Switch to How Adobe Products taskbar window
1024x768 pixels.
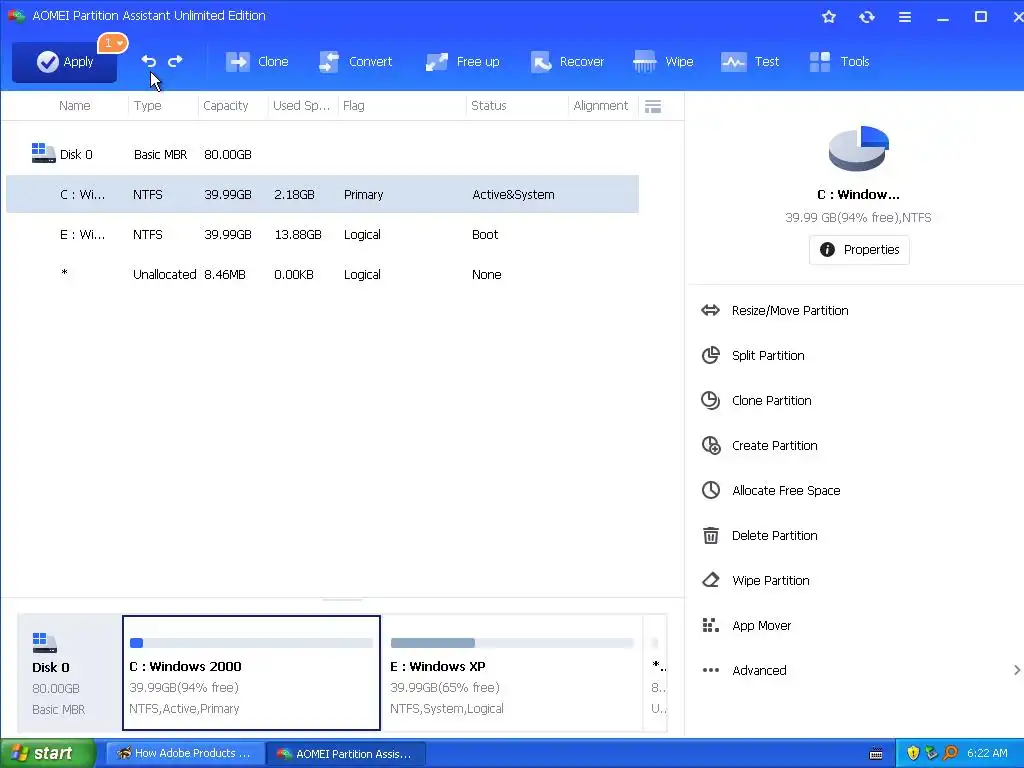(x=185, y=754)
